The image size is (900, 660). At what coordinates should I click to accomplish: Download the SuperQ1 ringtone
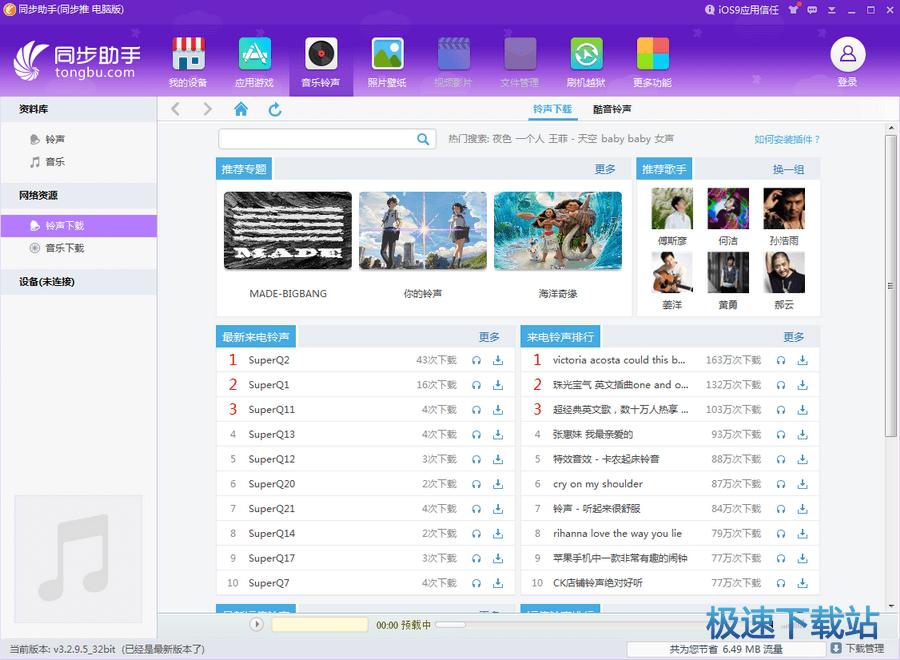(x=497, y=385)
